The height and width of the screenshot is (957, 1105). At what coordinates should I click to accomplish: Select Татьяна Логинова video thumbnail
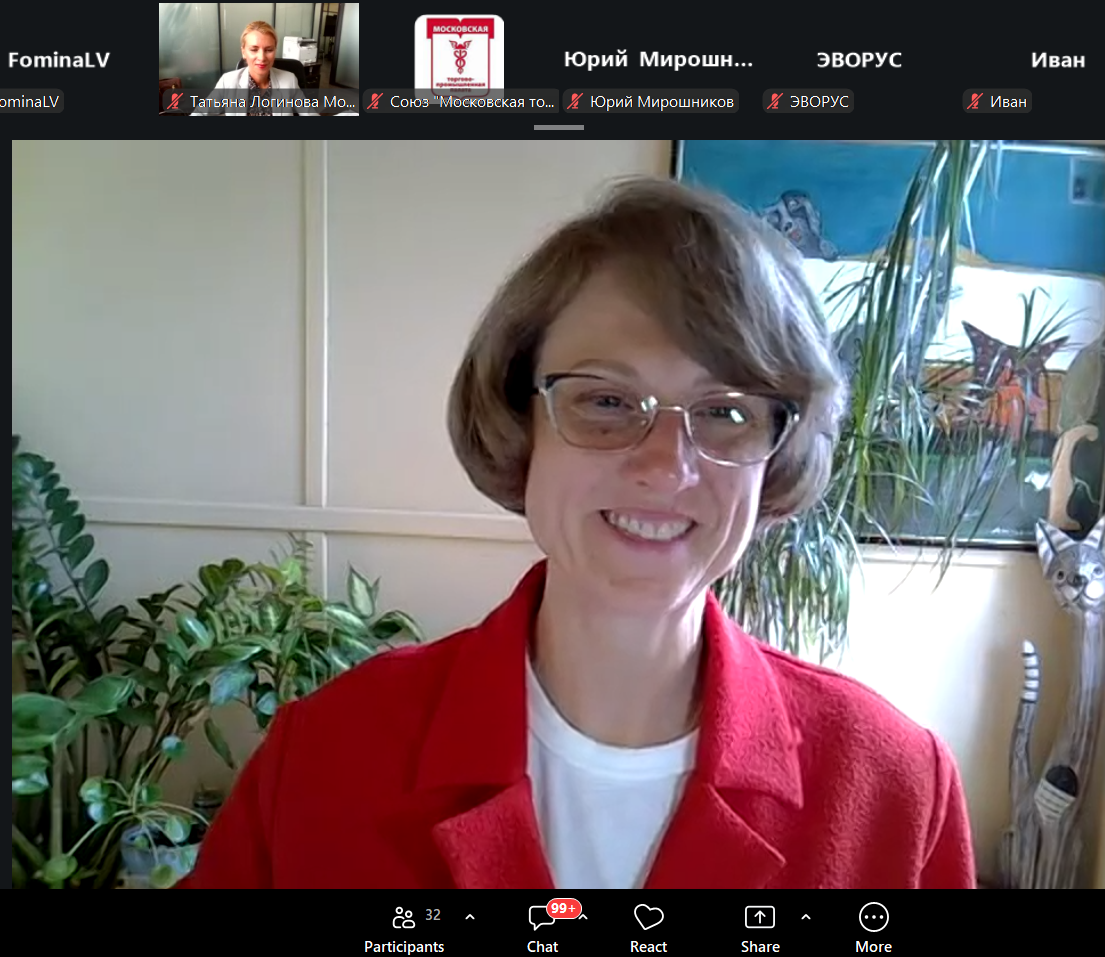259,59
